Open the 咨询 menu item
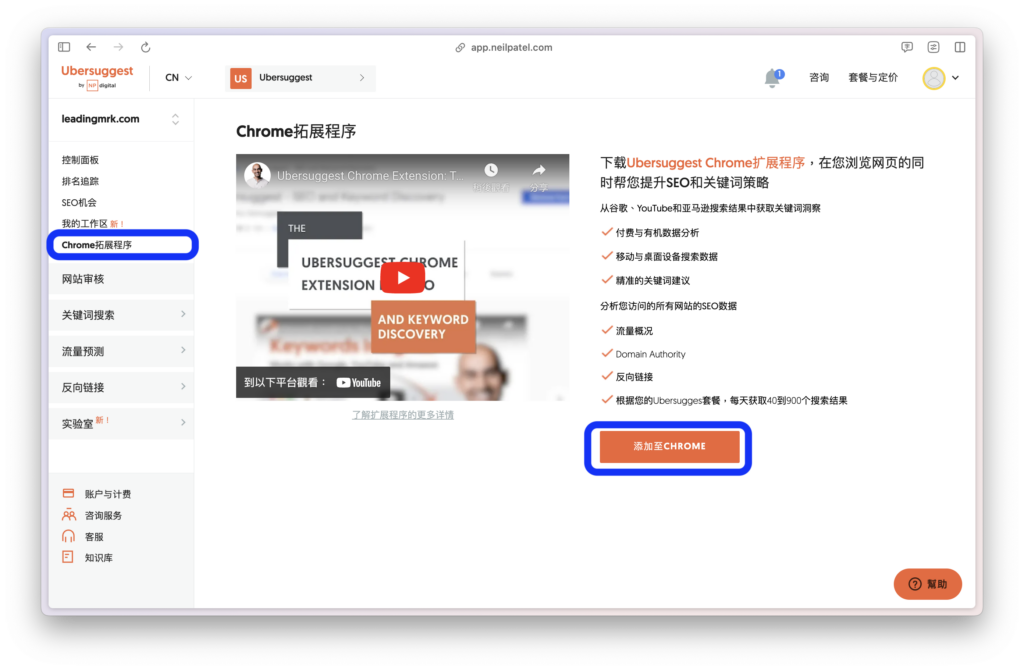The image size is (1024, 670). [x=819, y=78]
